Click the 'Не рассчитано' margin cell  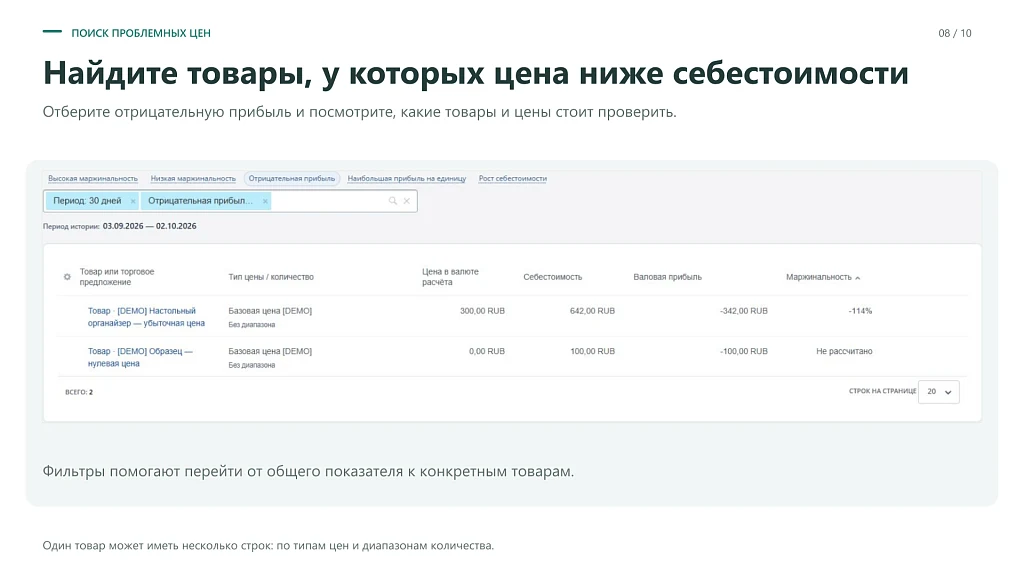[844, 351]
